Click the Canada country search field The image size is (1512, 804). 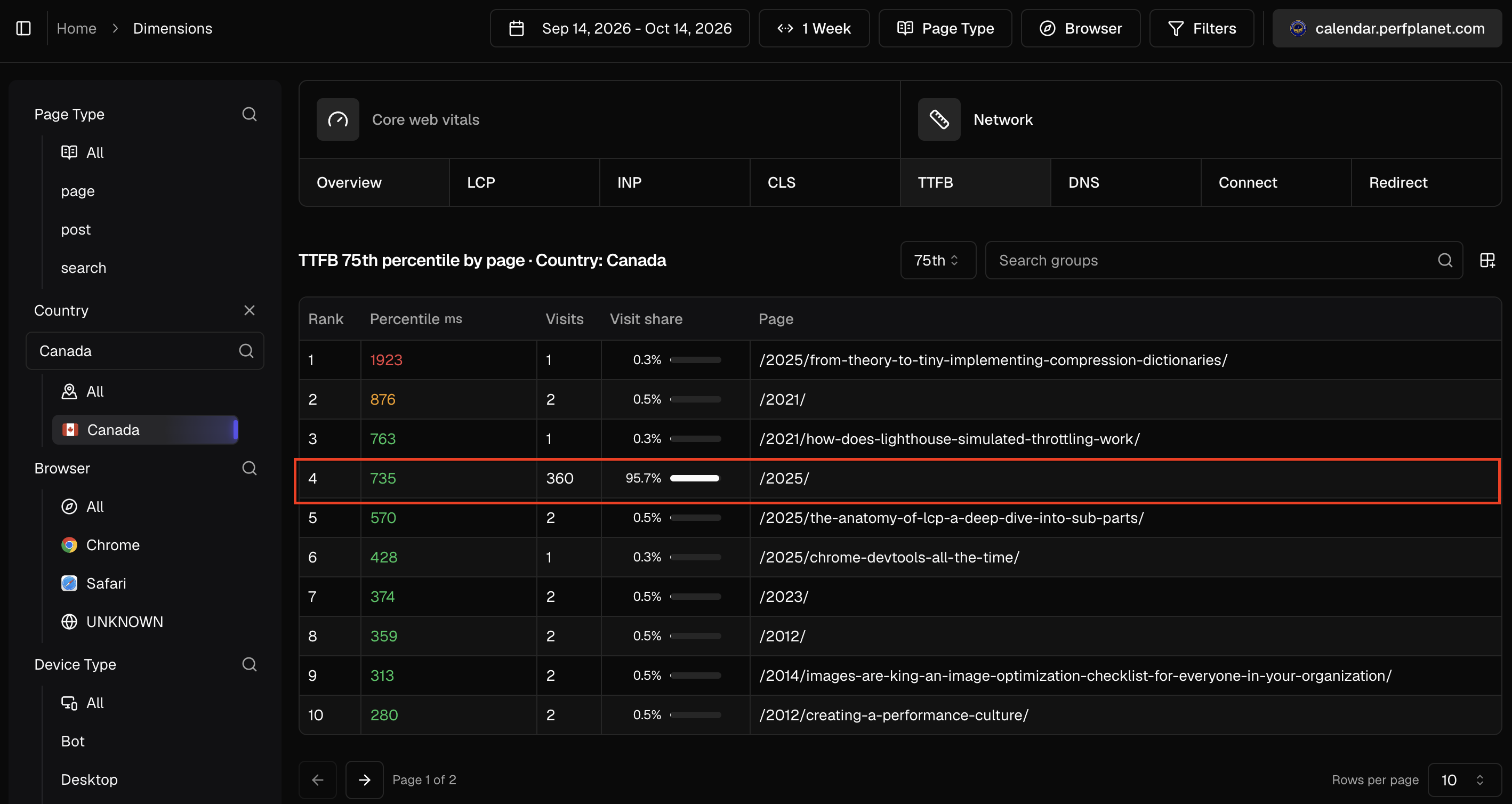[145, 351]
